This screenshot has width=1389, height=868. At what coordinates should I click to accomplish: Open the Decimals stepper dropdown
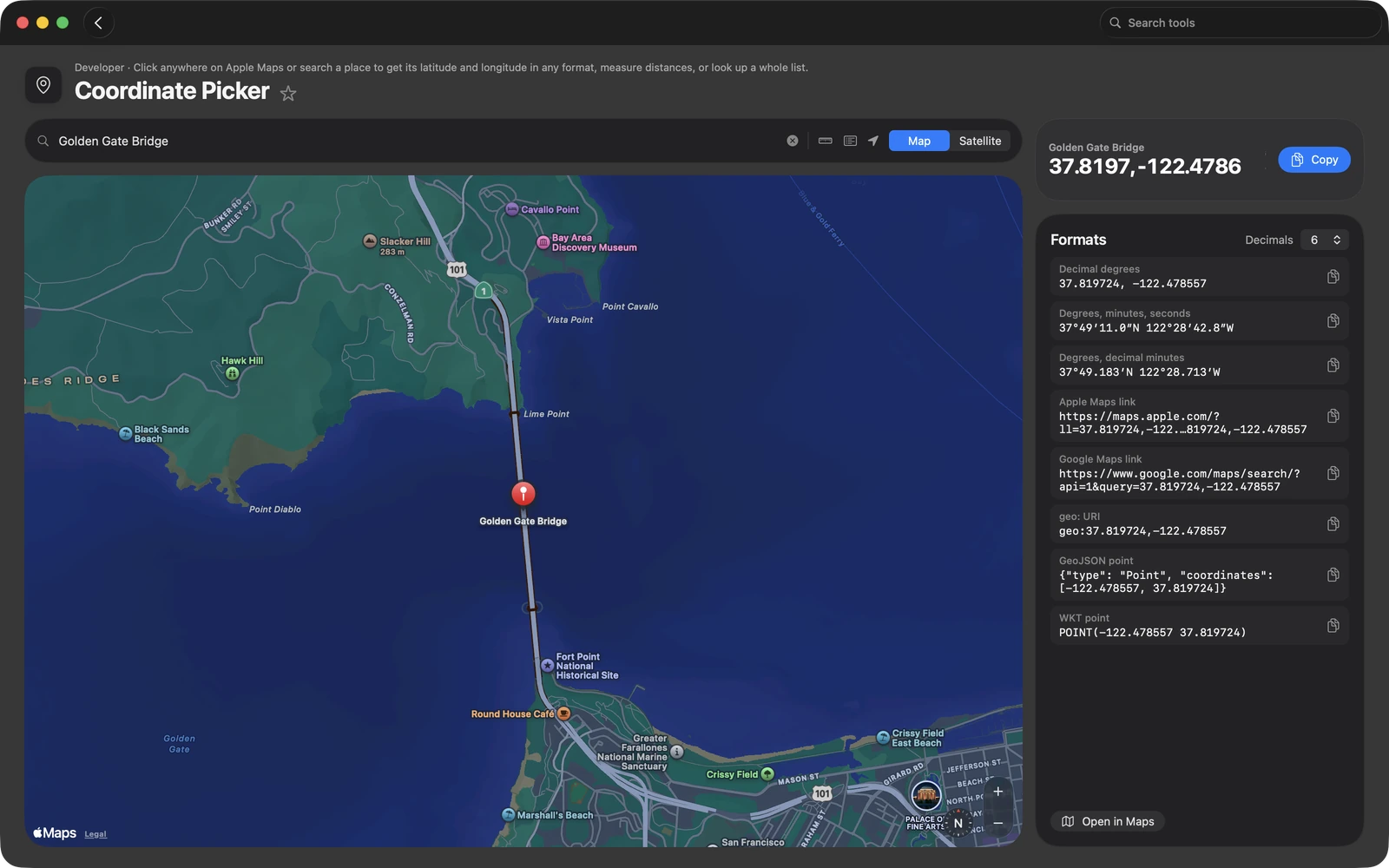(1325, 240)
